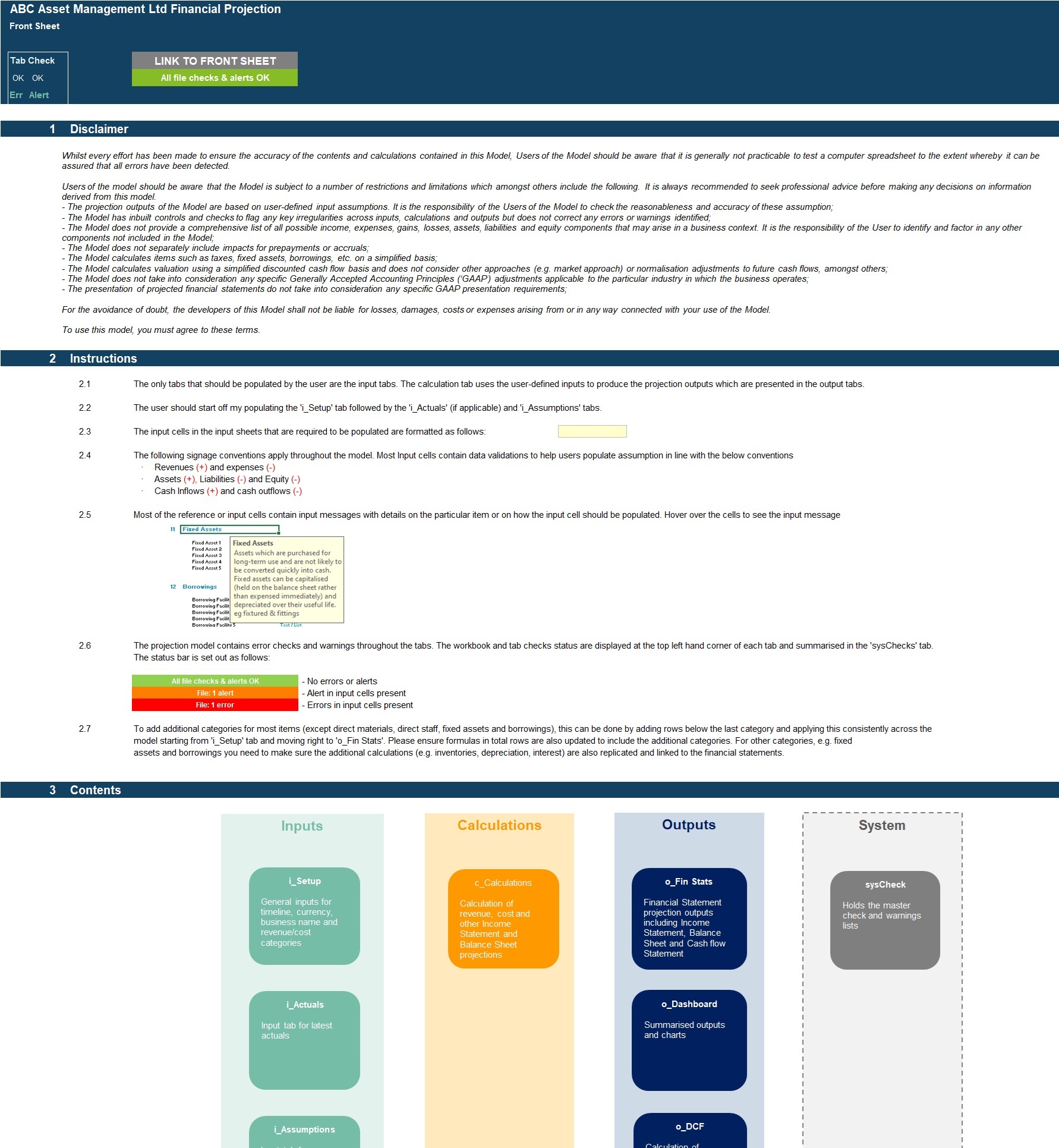Viewport: 1059px width, 1148px height.
Task: Click the Tab Check label
Action: pos(33,61)
